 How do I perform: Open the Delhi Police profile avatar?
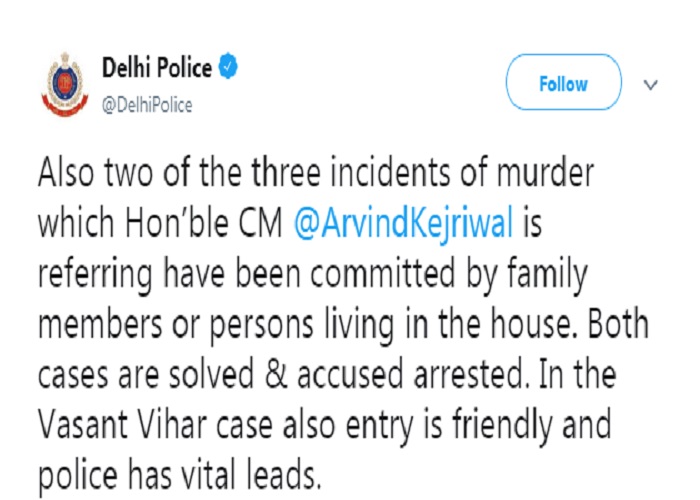pyautogui.click(x=65, y=84)
